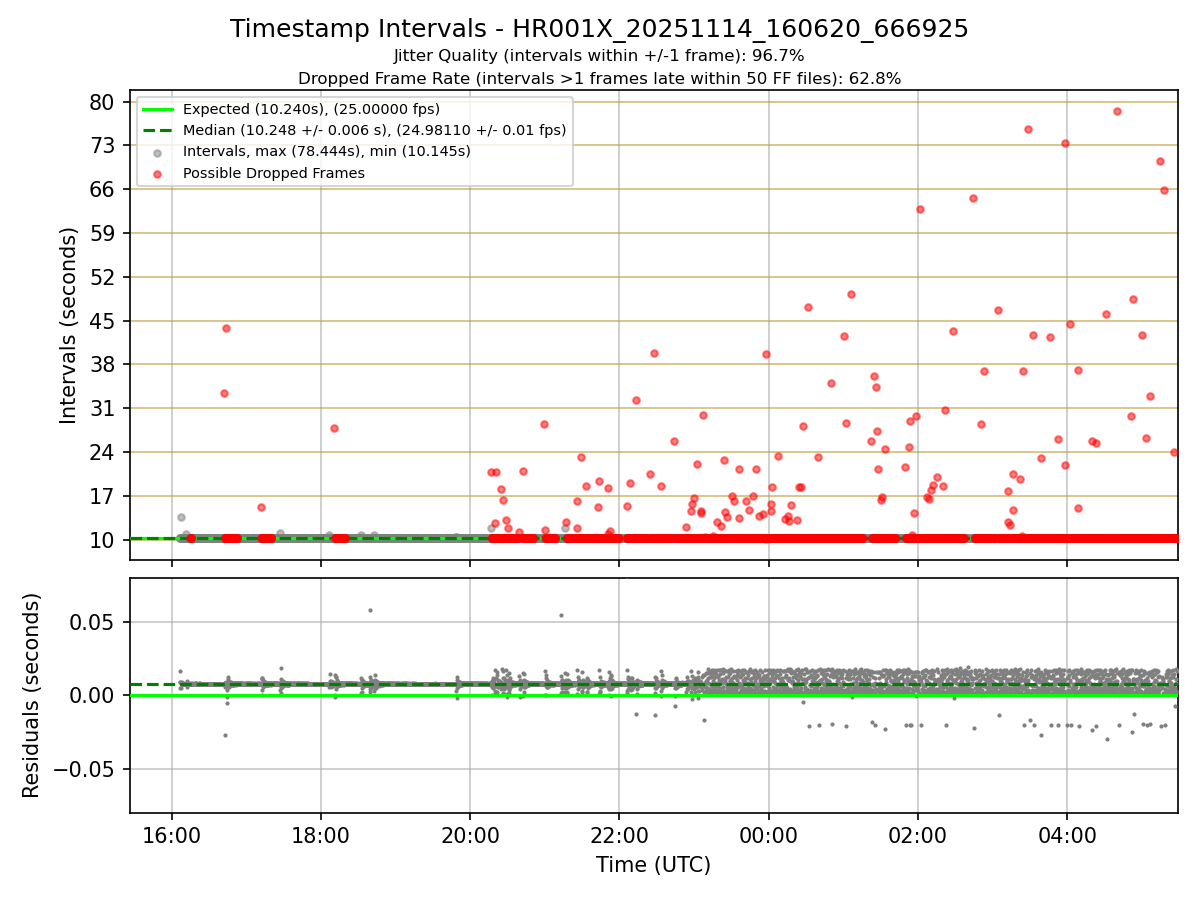Click the 00:00 x-axis tick label
The width and height of the screenshot is (1200, 900).
coord(768,834)
